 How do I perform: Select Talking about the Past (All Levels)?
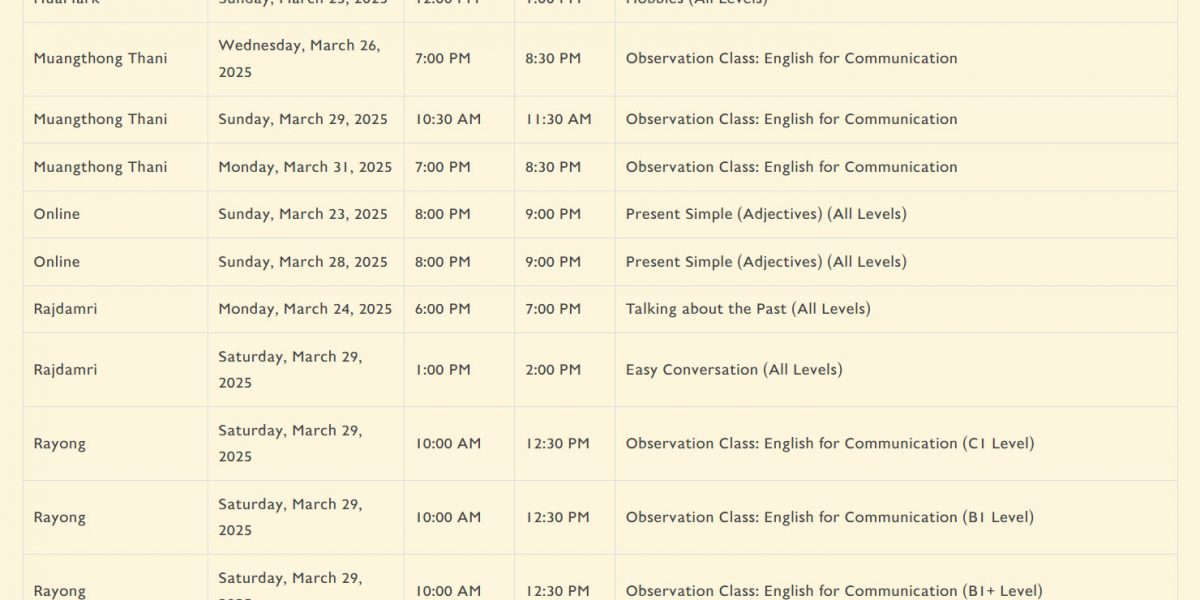coord(748,309)
